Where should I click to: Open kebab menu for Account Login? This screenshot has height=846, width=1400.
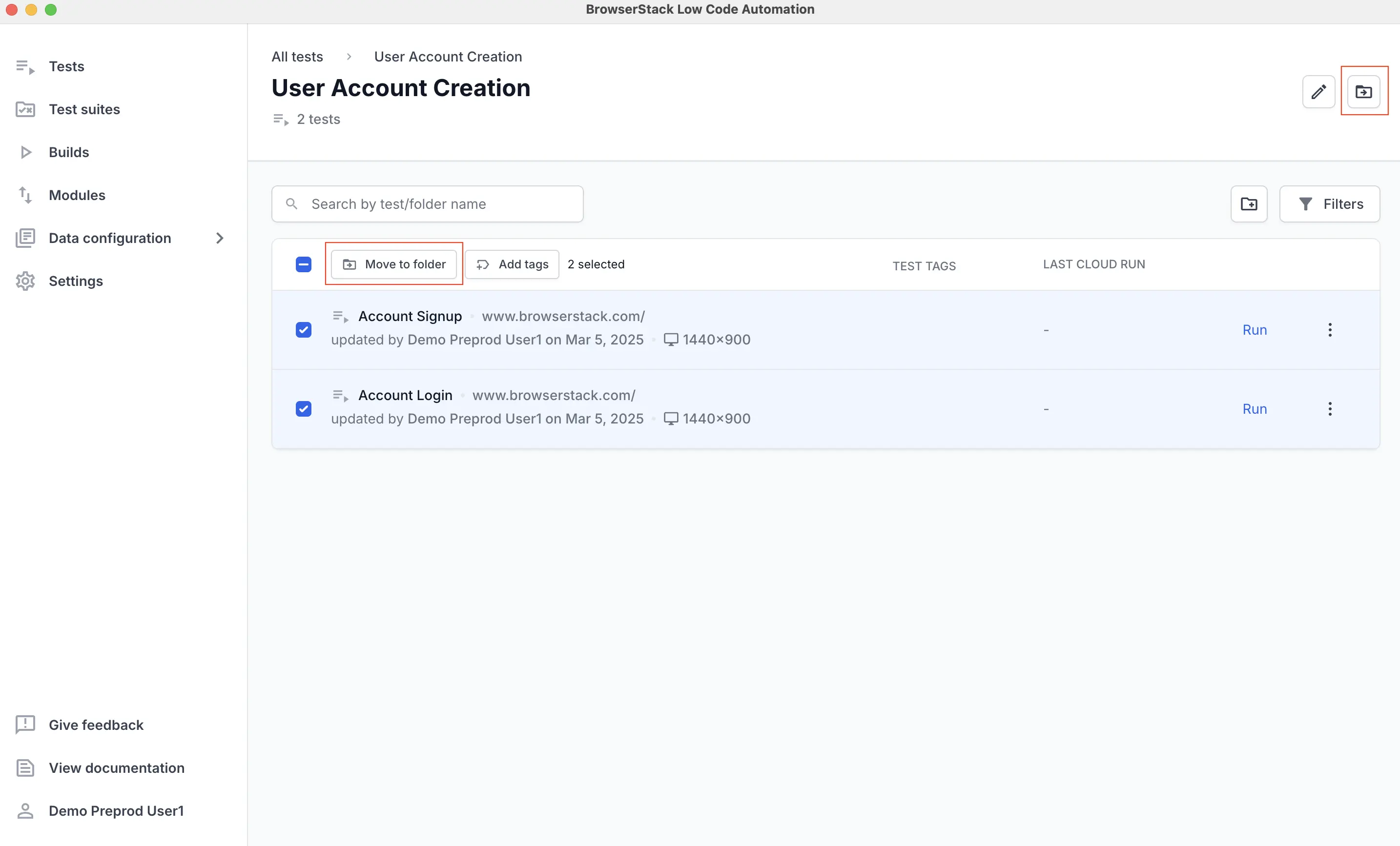click(1330, 409)
